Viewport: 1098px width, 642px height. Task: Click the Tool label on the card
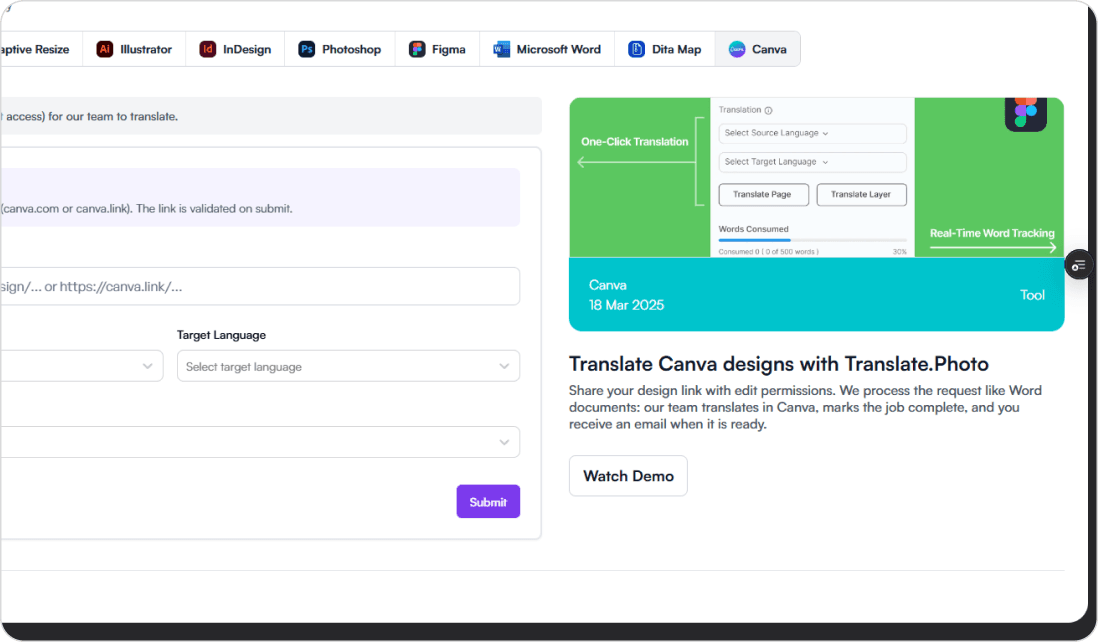(x=1032, y=295)
